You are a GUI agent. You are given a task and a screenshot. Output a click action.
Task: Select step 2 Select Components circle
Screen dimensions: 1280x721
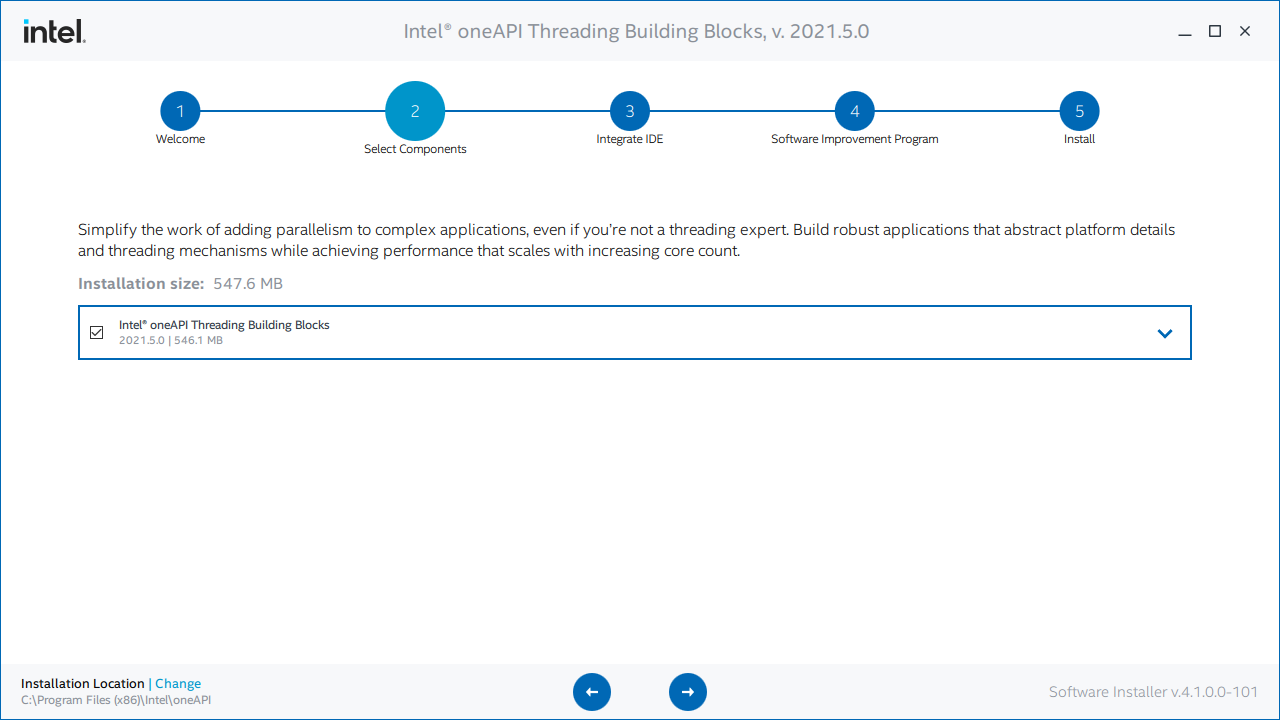[x=415, y=111]
